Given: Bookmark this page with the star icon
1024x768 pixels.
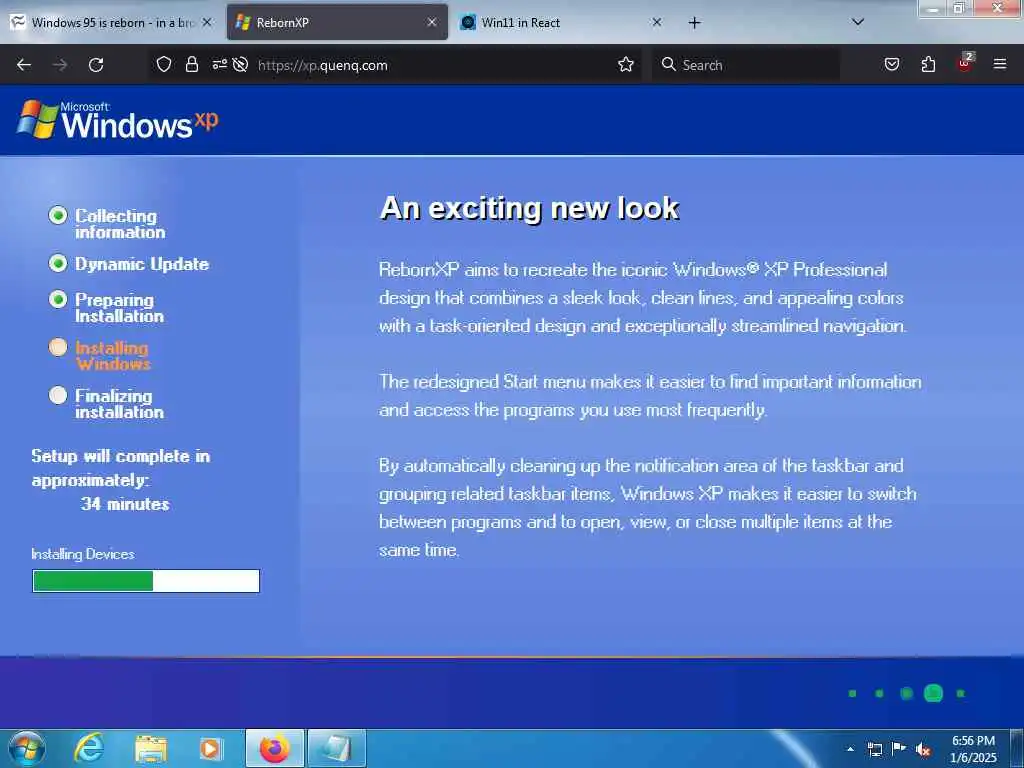Looking at the screenshot, I should 626,64.
